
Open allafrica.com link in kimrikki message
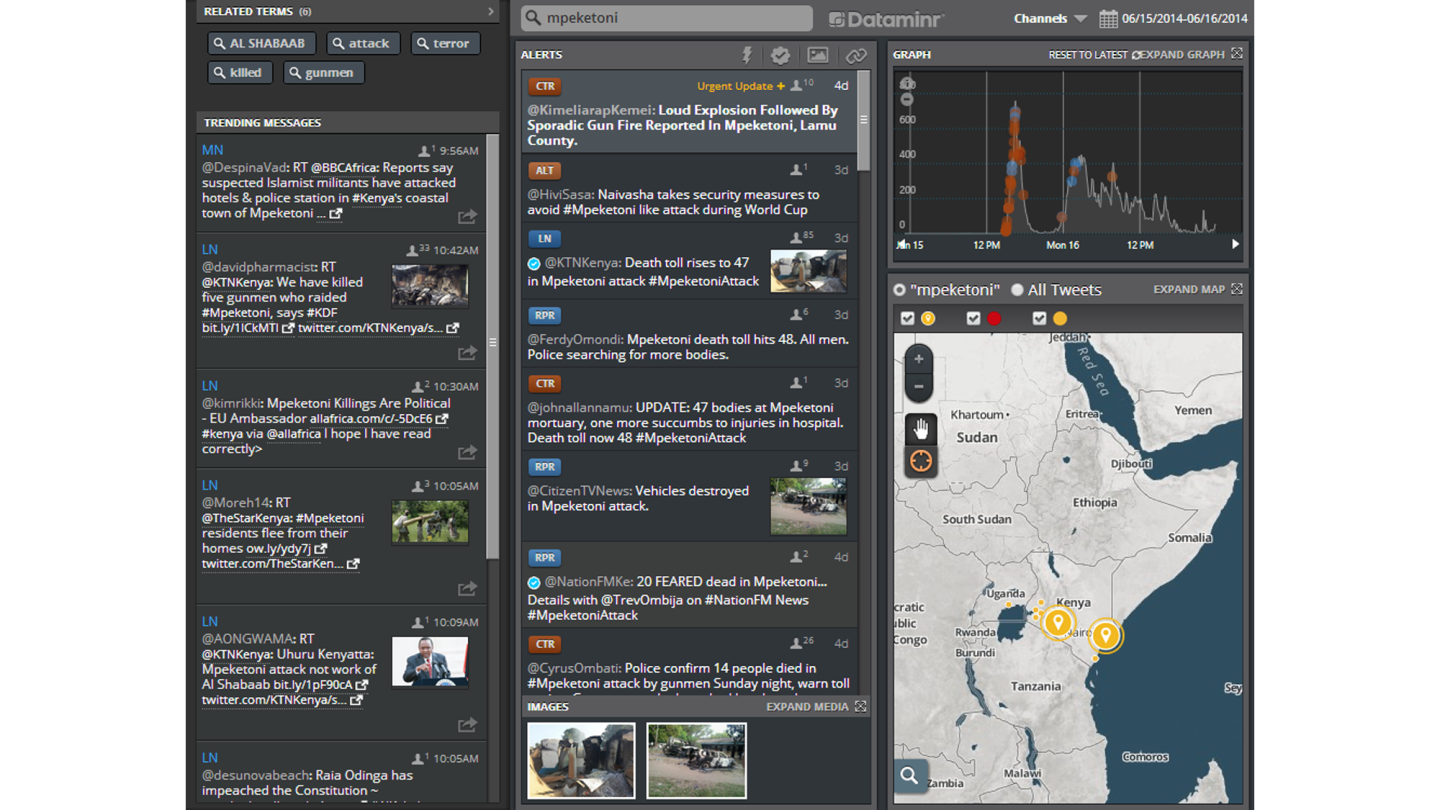tap(379, 419)
